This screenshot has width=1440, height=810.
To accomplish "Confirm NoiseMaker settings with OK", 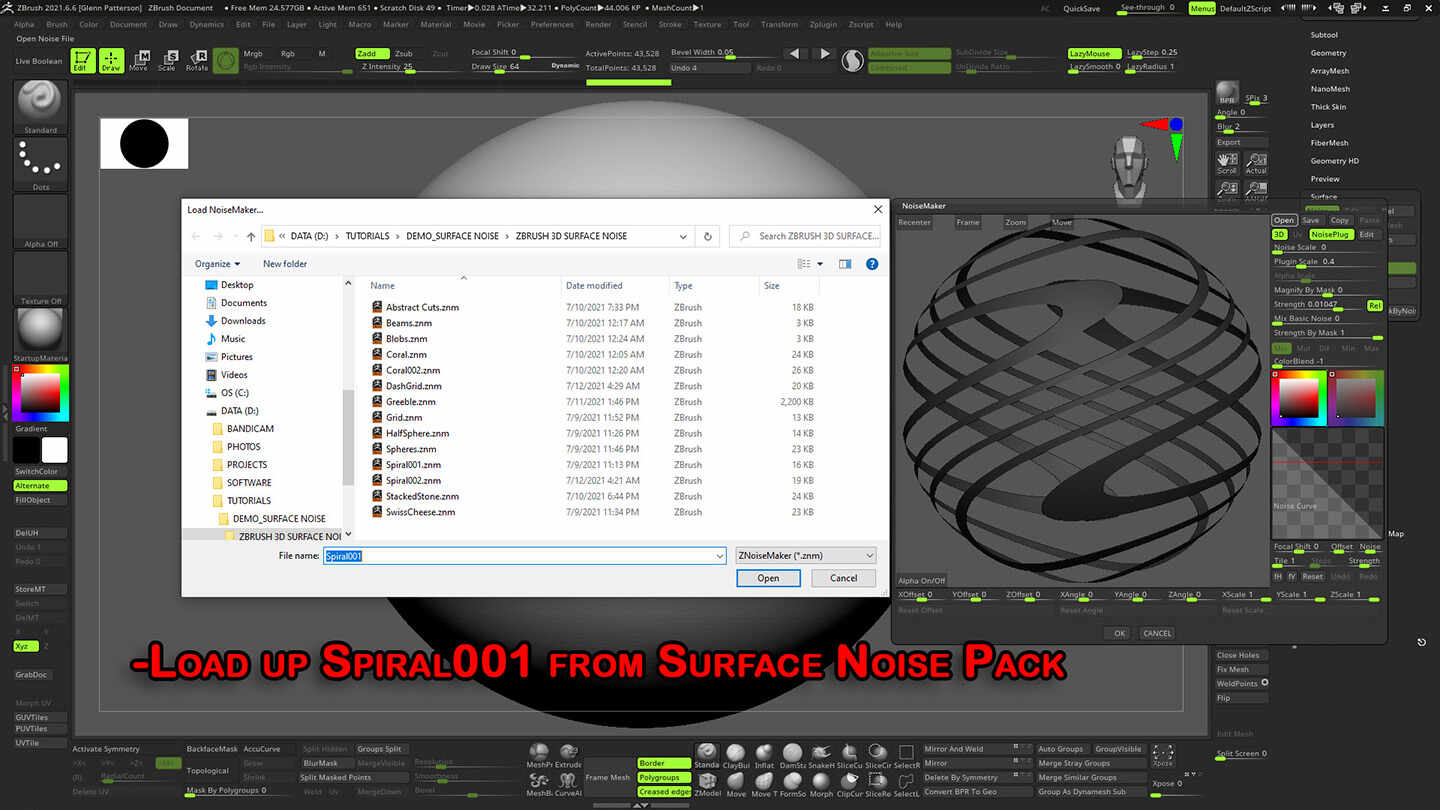I will pos(1118,633).
